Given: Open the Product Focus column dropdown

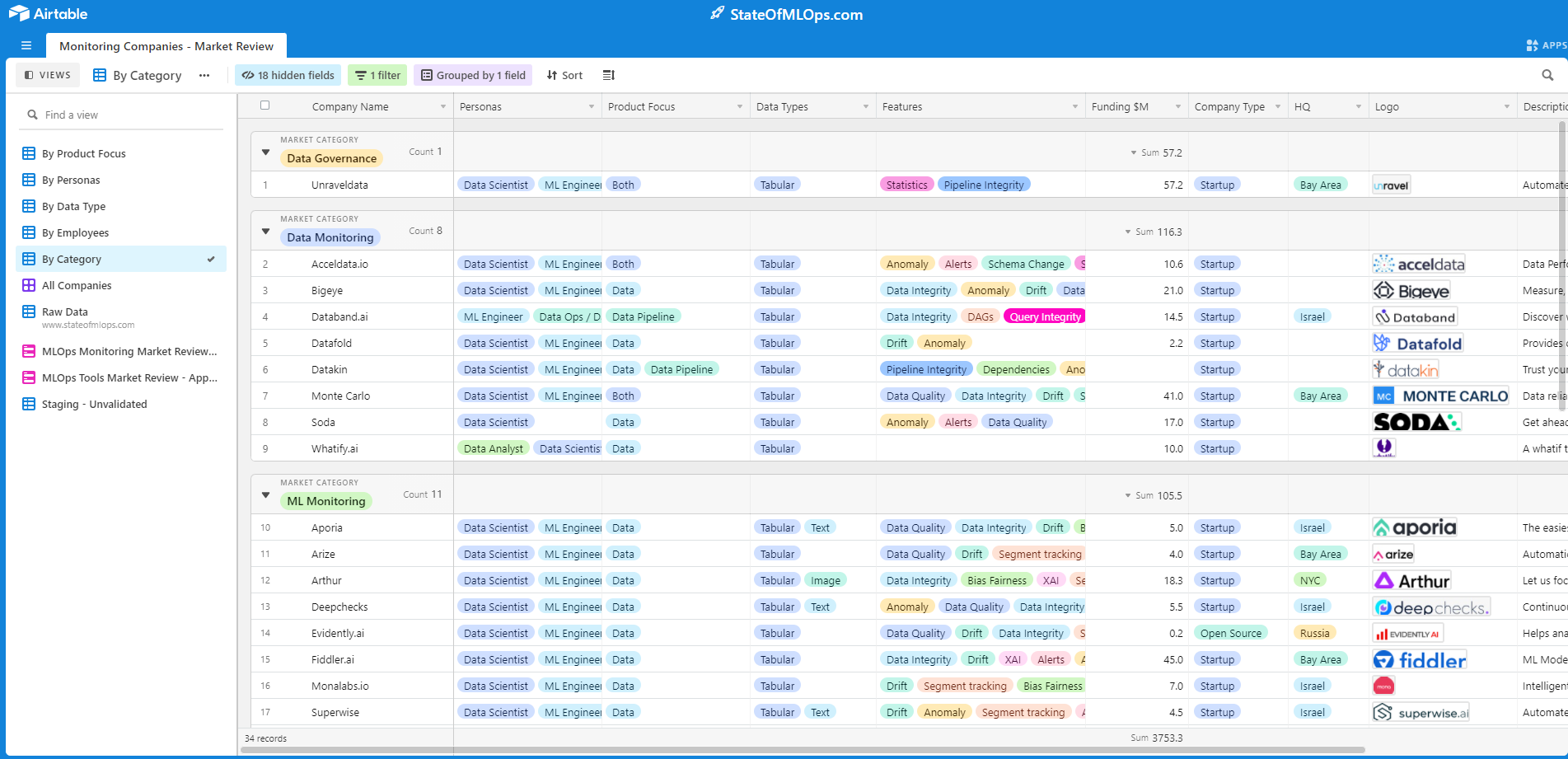Looking at the screenshot, I should tap(739, 107).
